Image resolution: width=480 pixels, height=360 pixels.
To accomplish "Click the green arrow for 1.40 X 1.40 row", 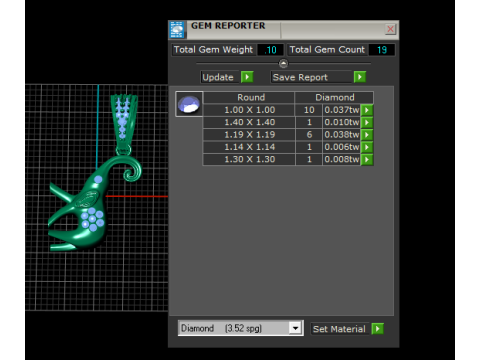I will [367, 122].
